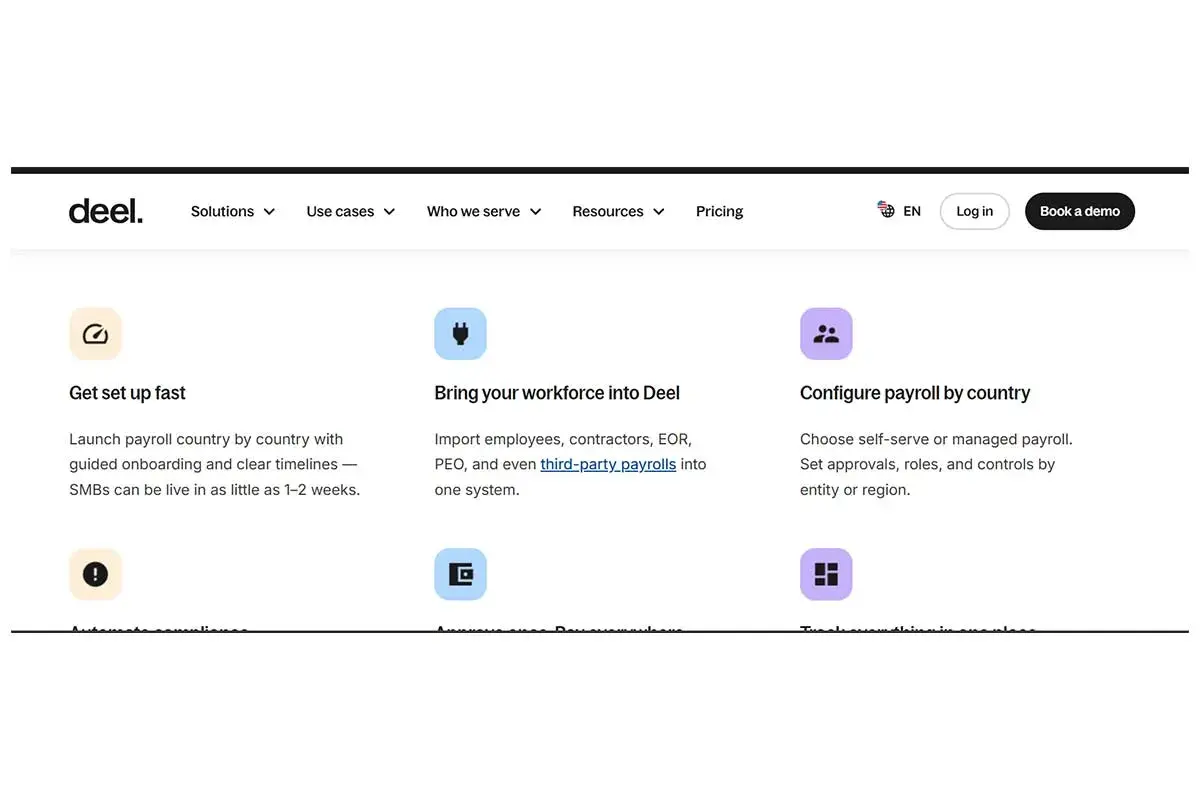Image resolution: width=1200 pixels, height=800 pixels.
Task: Click the Bring your workforce into Deel heading
Action: [x=557, y=393]
